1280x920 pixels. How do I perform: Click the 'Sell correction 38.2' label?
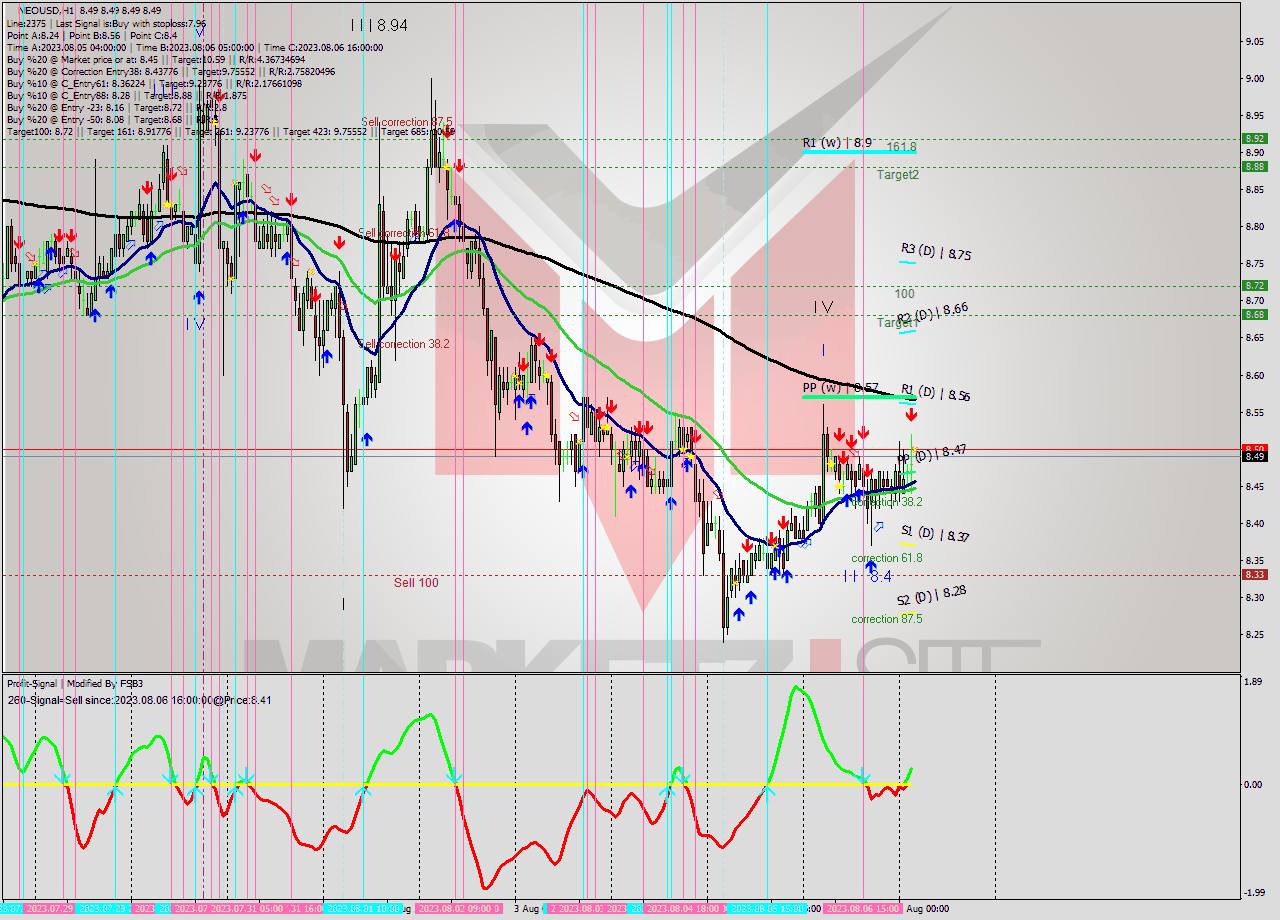coord(404,343)
